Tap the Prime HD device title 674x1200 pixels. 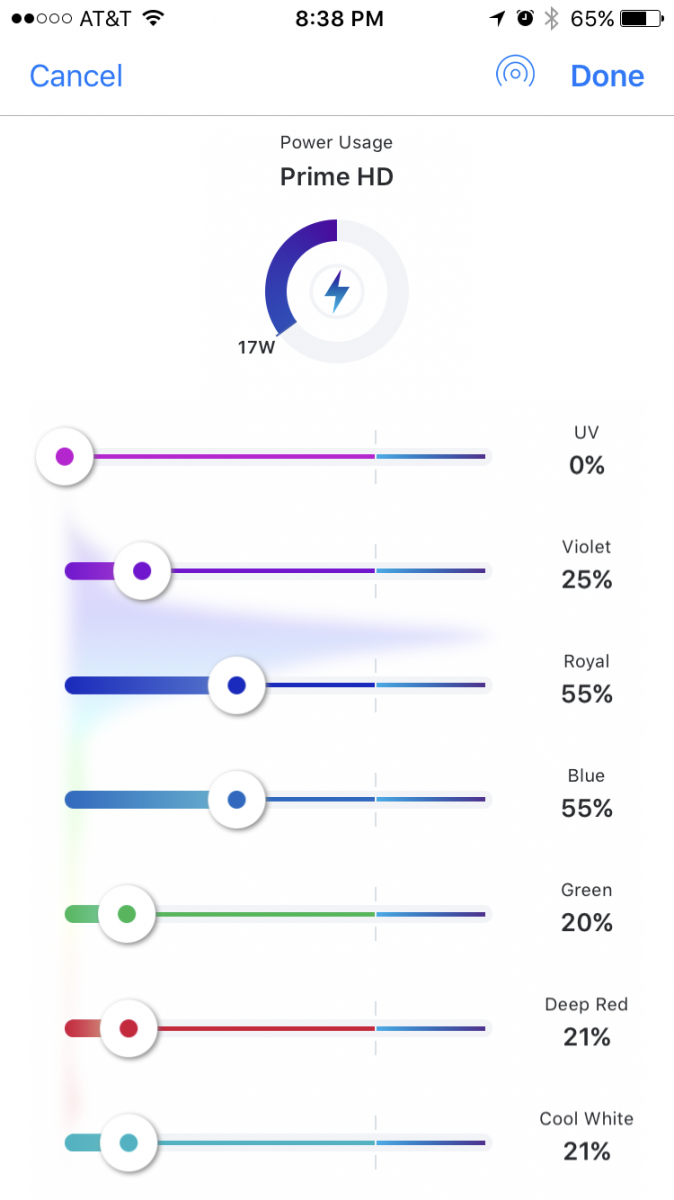pyautogui.click(x=337, y=177)
